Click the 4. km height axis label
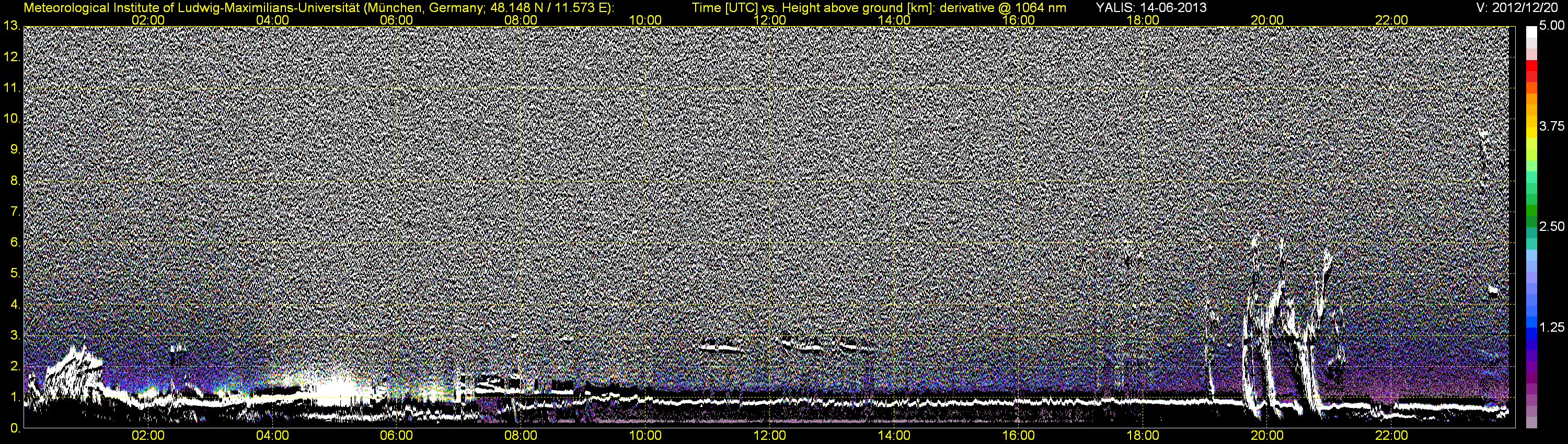Viewport: 1568px width, 444px height. pos(15,304)
